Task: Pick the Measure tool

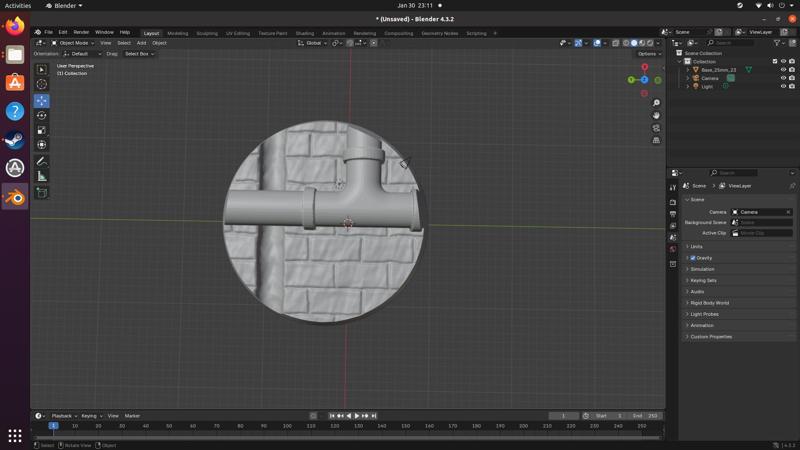Action: 42,176
